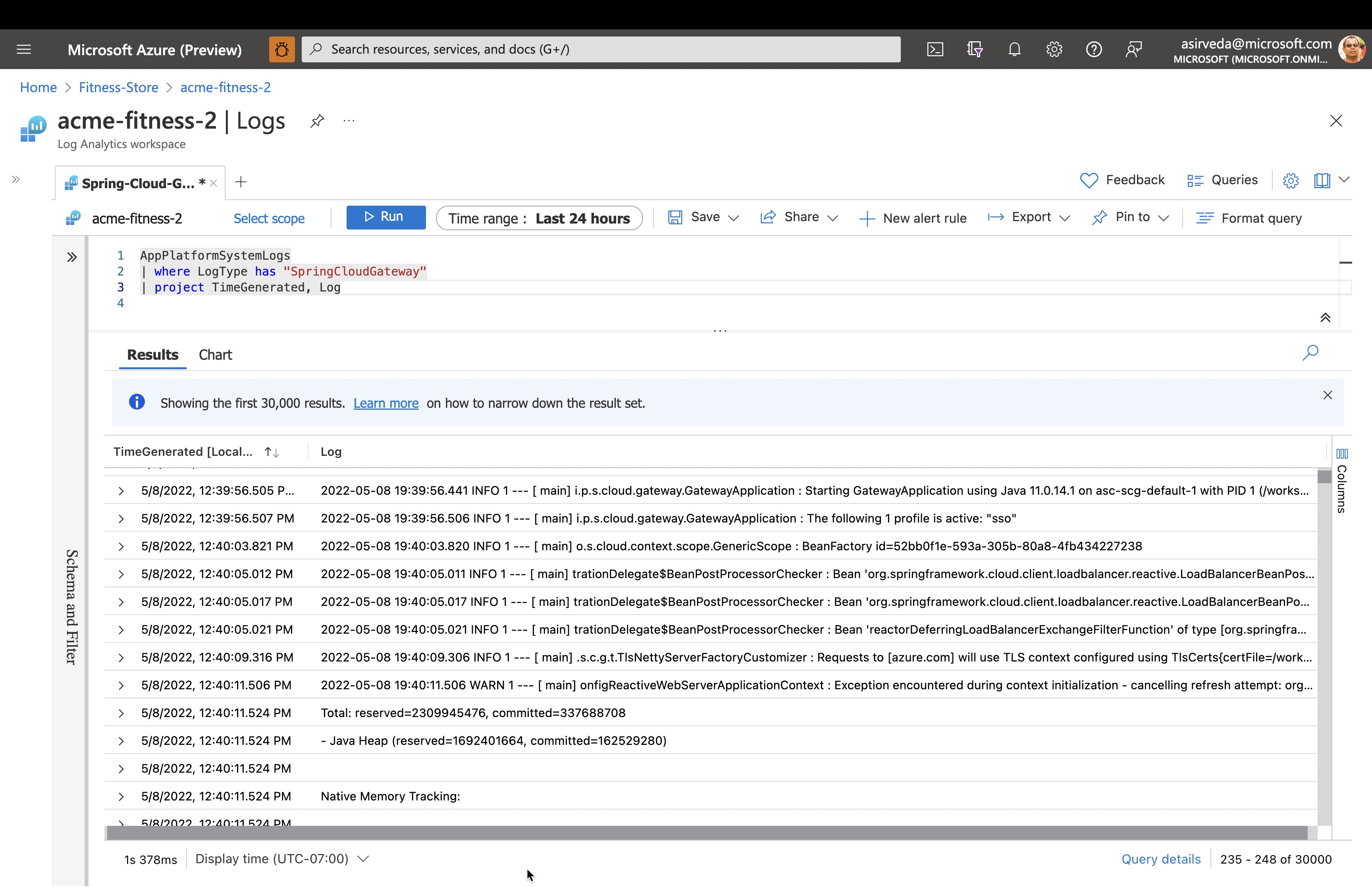
Task: Open the Learn more link
Action: coord(386,404)
